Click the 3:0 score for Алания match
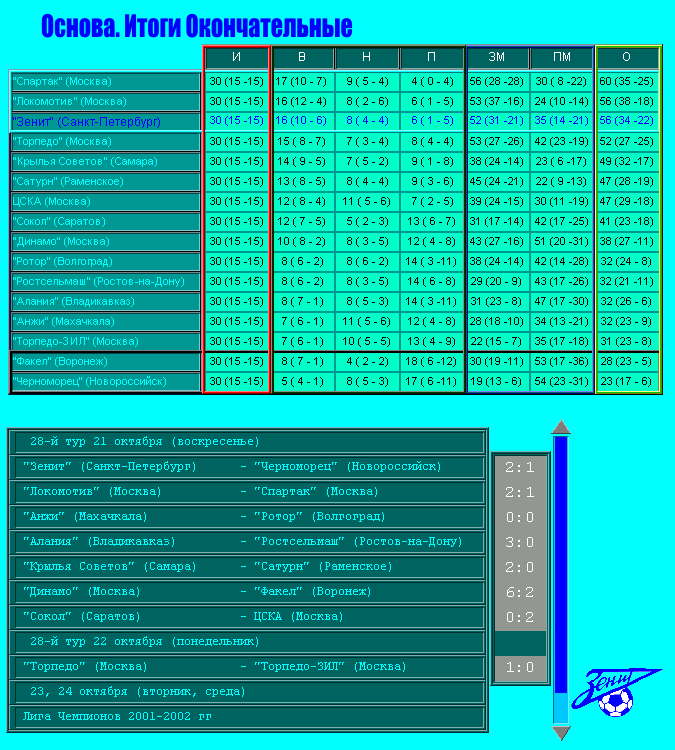The height and width of the screenshot is (750, 675). (520, 542)
